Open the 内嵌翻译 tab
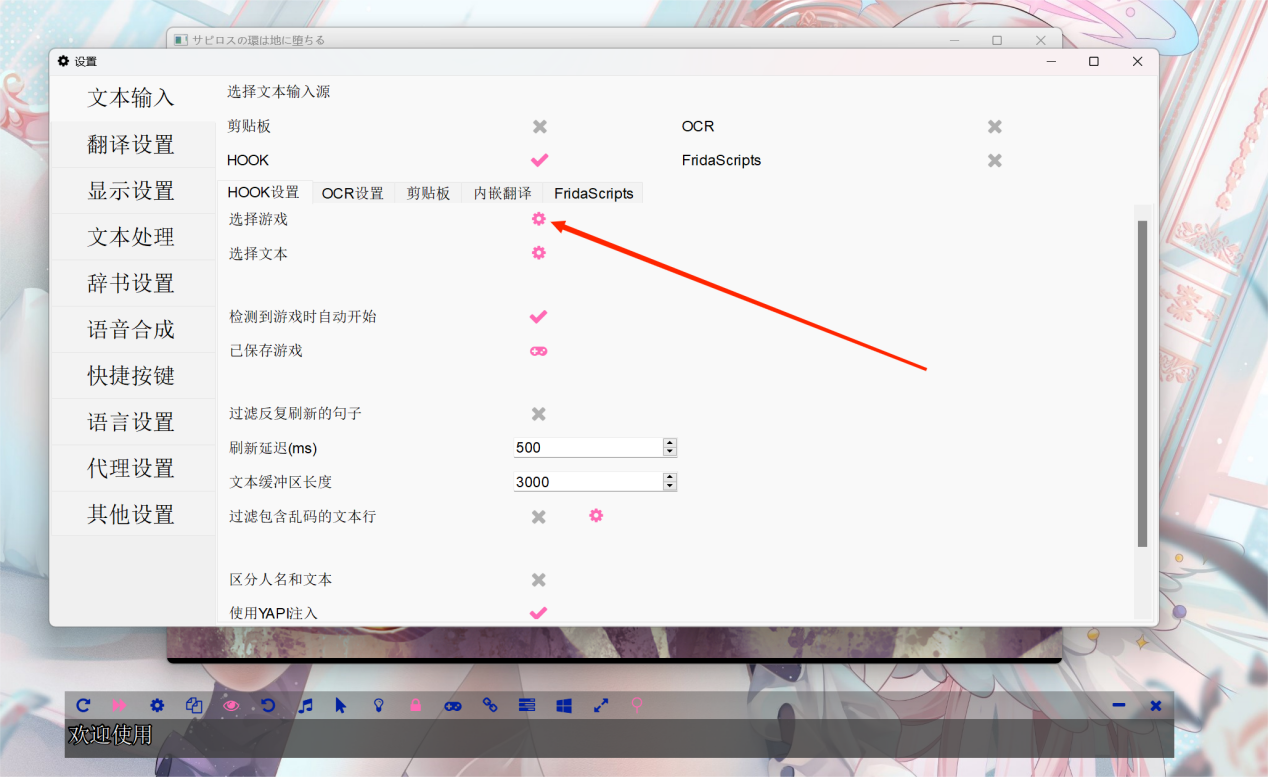 [x=502, y=193]
